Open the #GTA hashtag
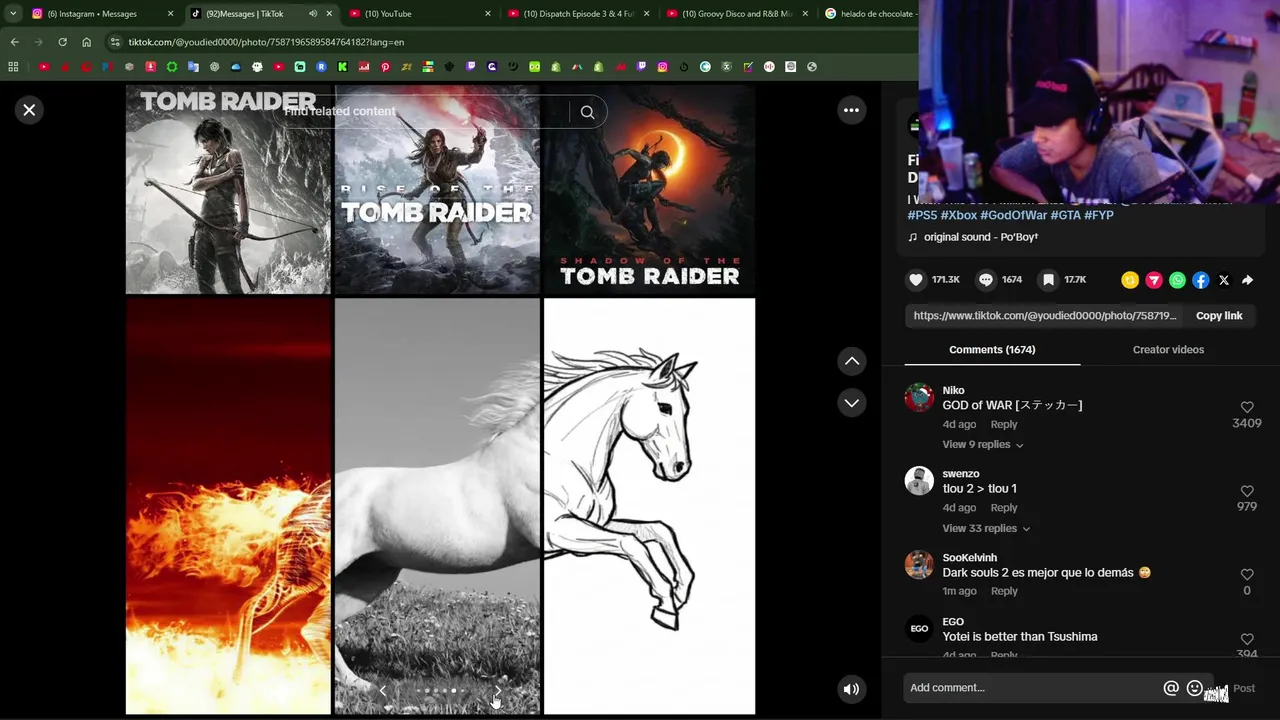 coord(1065,215)
